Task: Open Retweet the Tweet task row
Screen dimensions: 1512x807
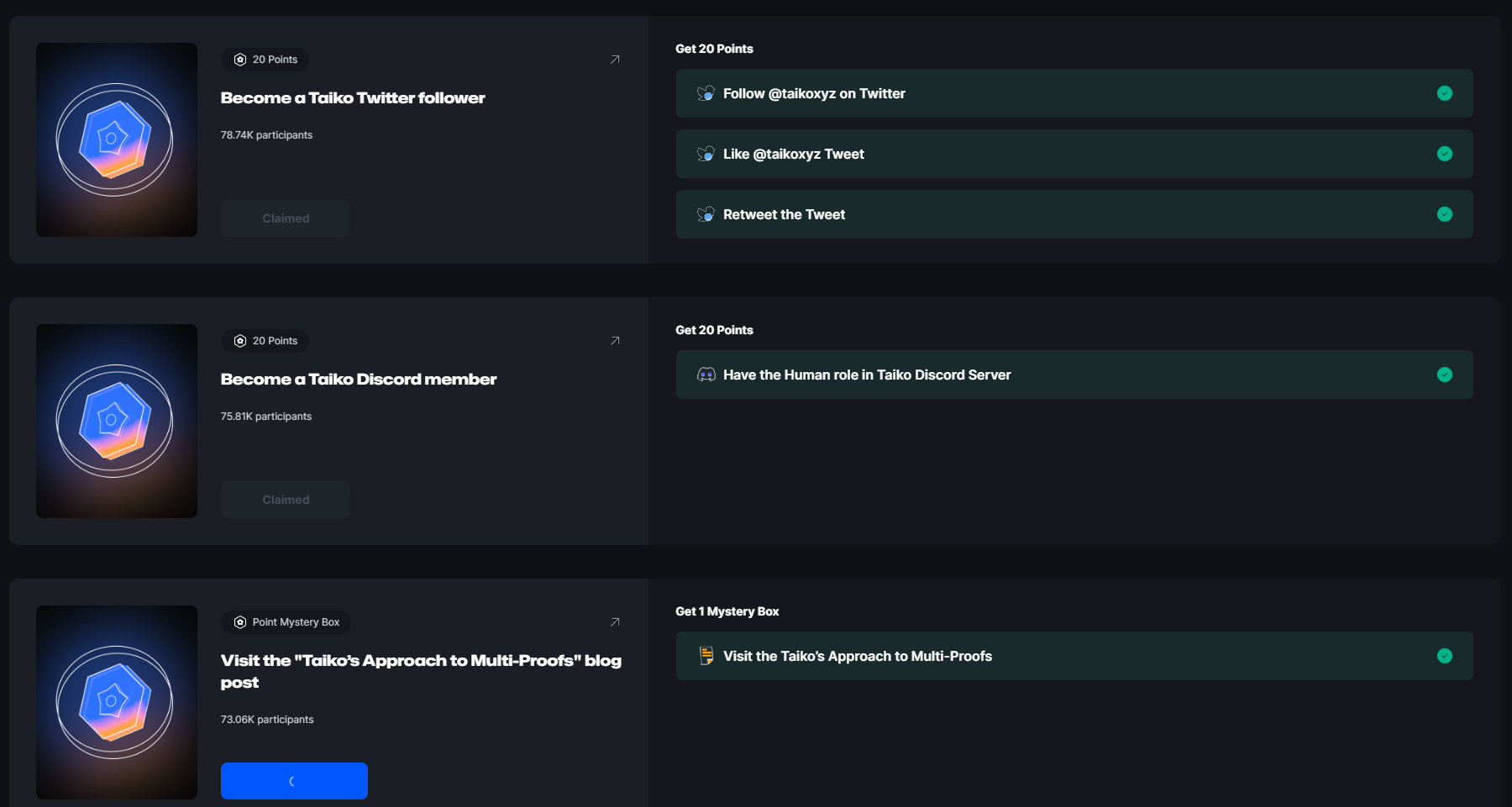Action: [x=1074, y=214]
